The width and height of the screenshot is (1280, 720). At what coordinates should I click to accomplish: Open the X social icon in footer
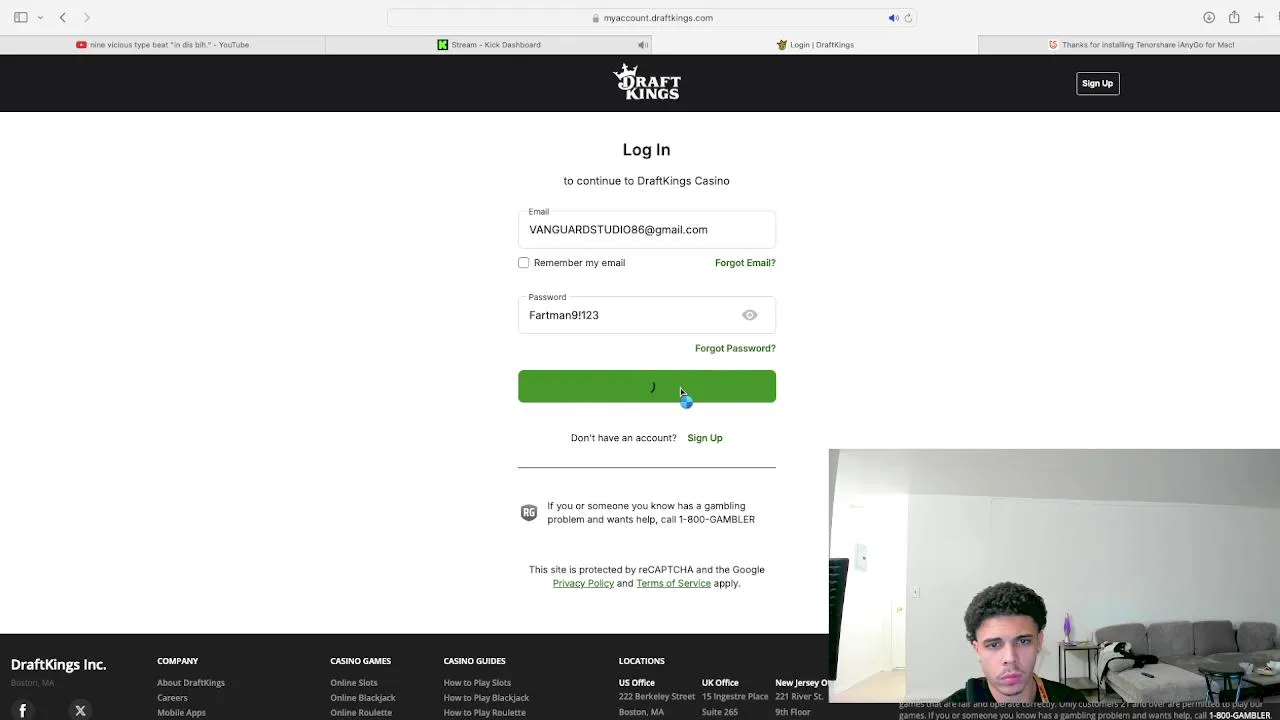[80, 710]
